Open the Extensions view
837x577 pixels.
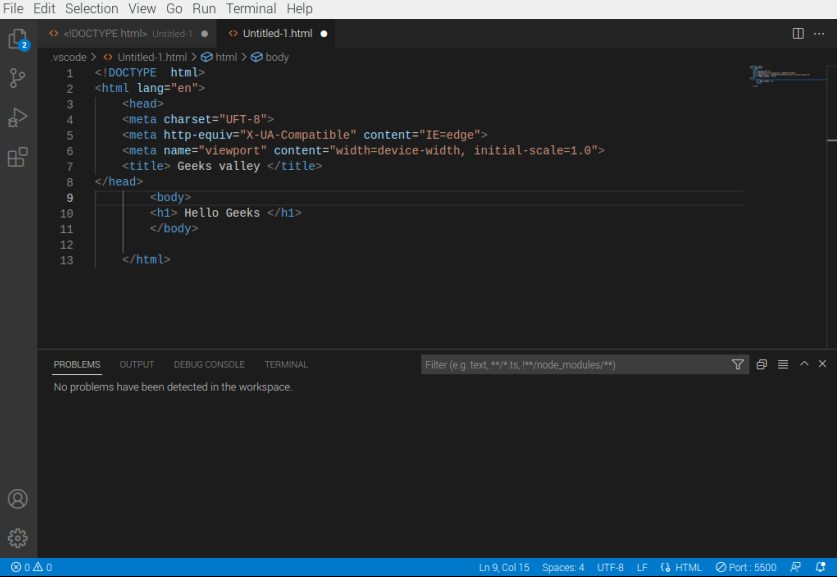(x=18, y=157)
